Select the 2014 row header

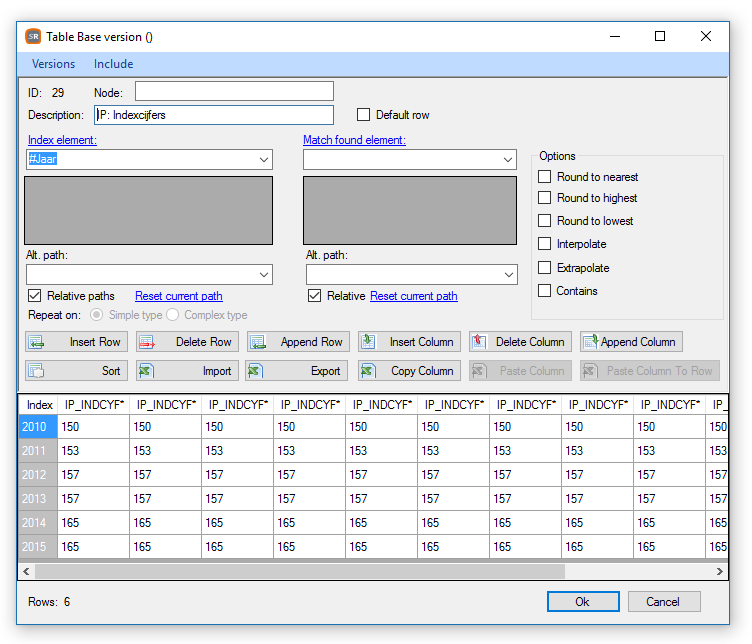(x=38, y=523)
